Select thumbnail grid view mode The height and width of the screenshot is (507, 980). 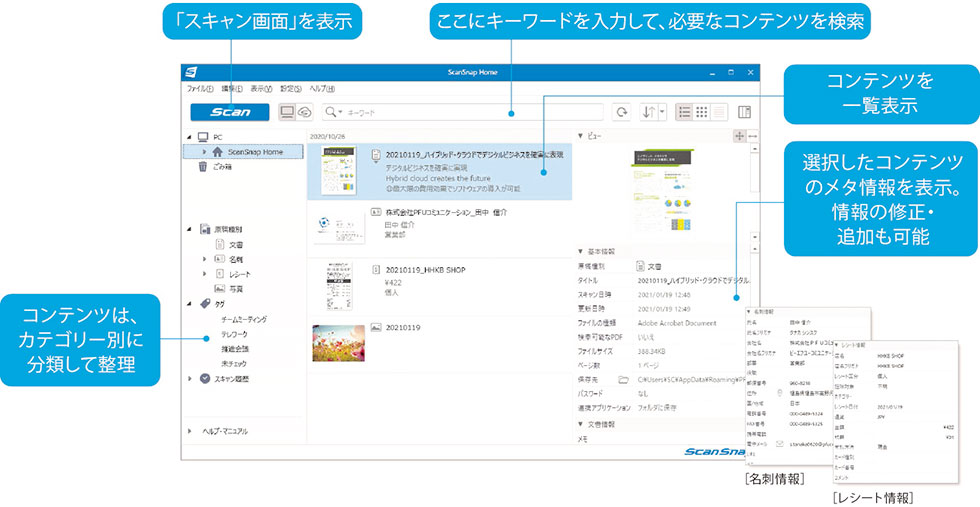click(702, 112)
